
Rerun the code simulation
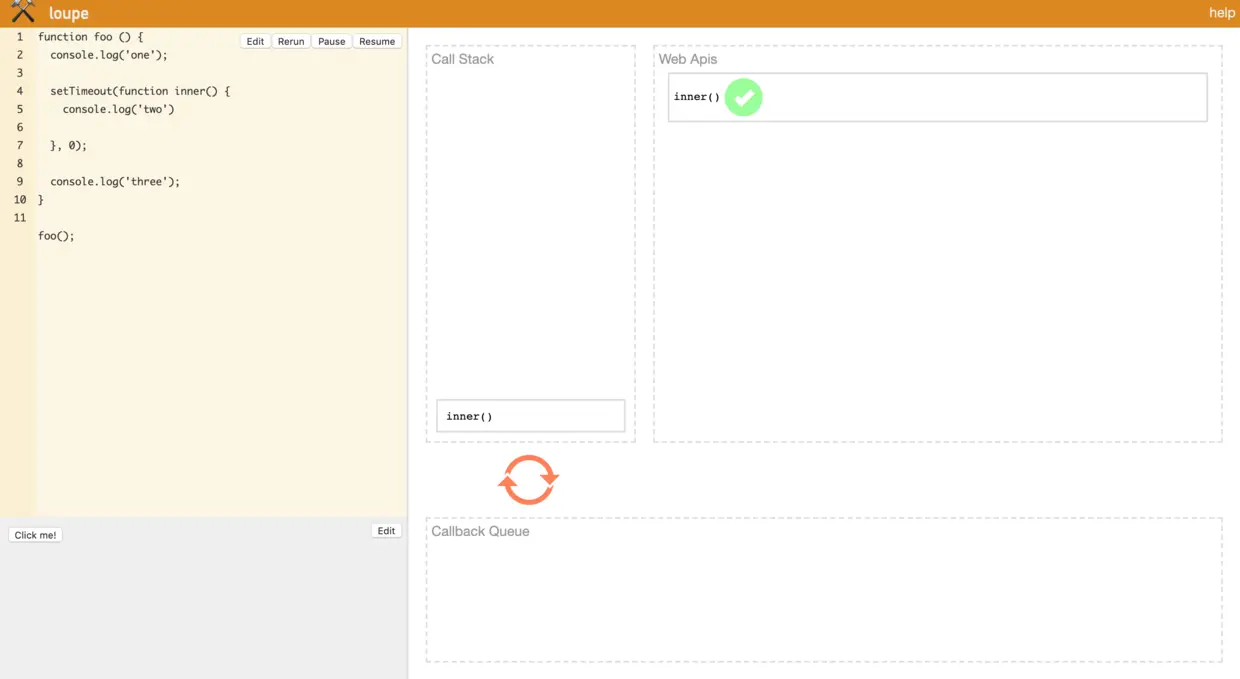291,41
